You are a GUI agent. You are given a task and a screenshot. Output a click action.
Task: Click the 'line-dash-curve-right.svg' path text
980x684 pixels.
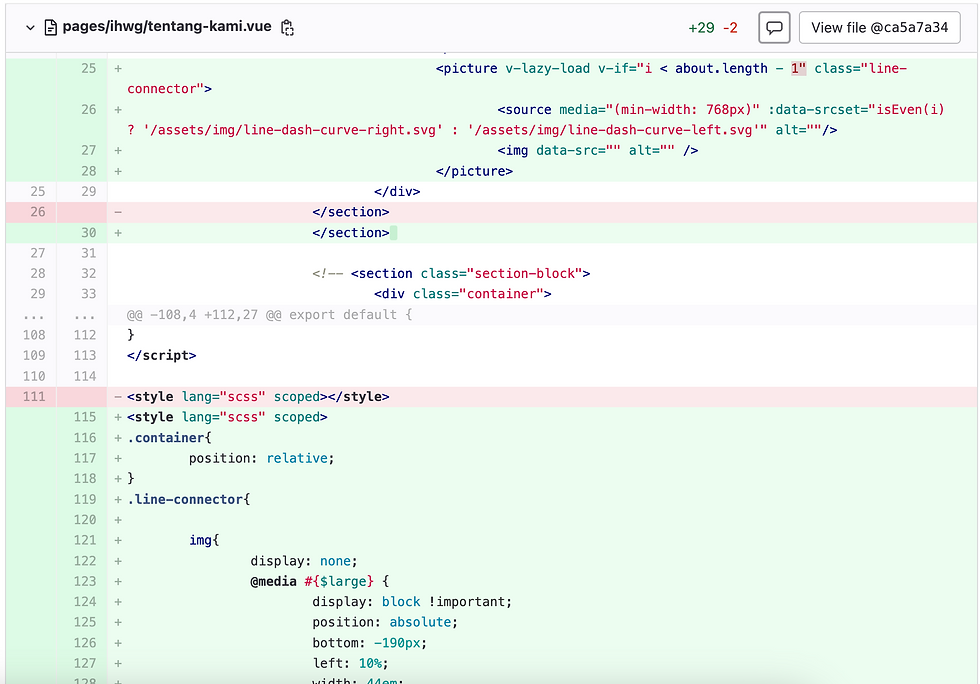(x=339, y=130)
